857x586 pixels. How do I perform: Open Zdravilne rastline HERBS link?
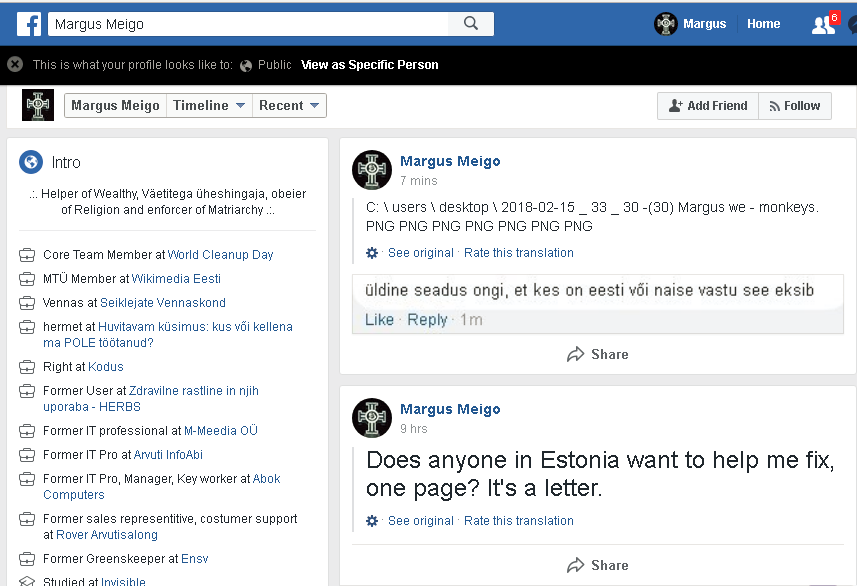pos(151,399)
